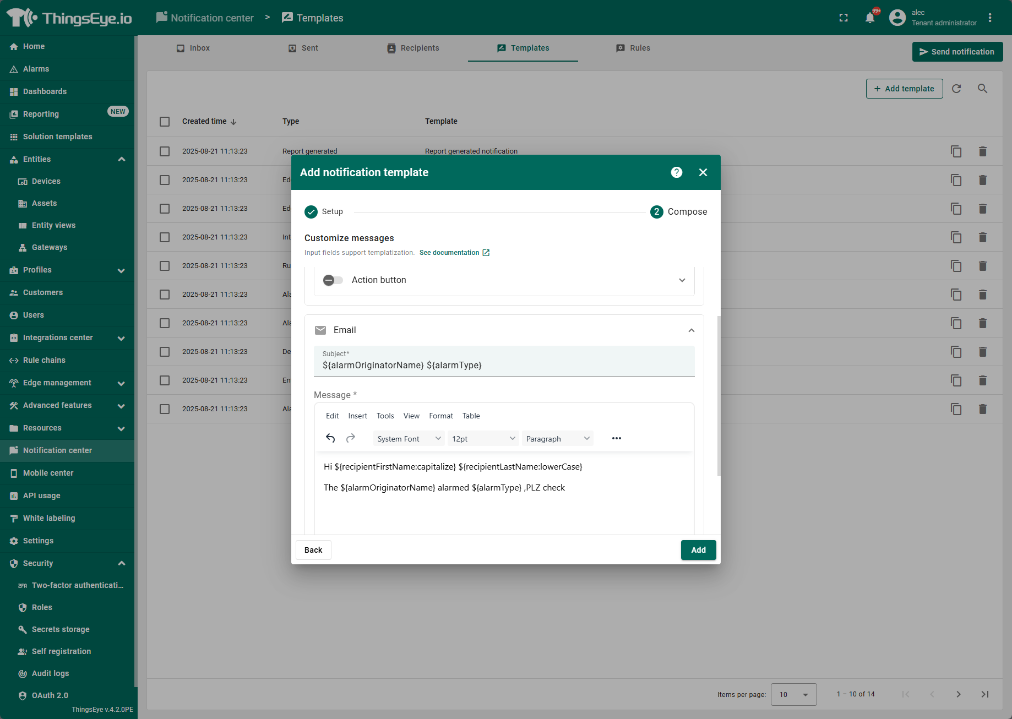1012x719 pixels.
Task: Delete the Report generated template row
Action: [x=982, y=151]
